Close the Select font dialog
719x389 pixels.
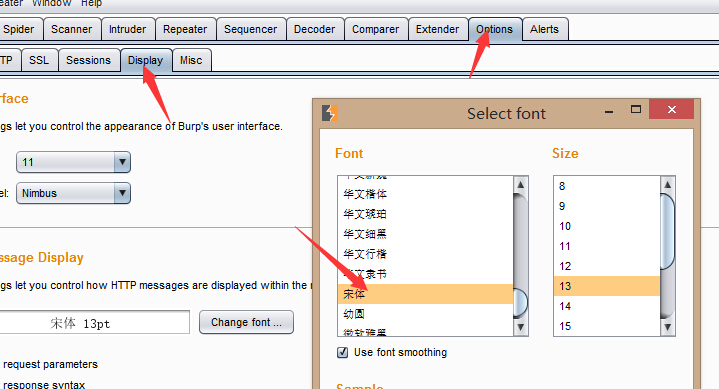click(x=671, y=109)
